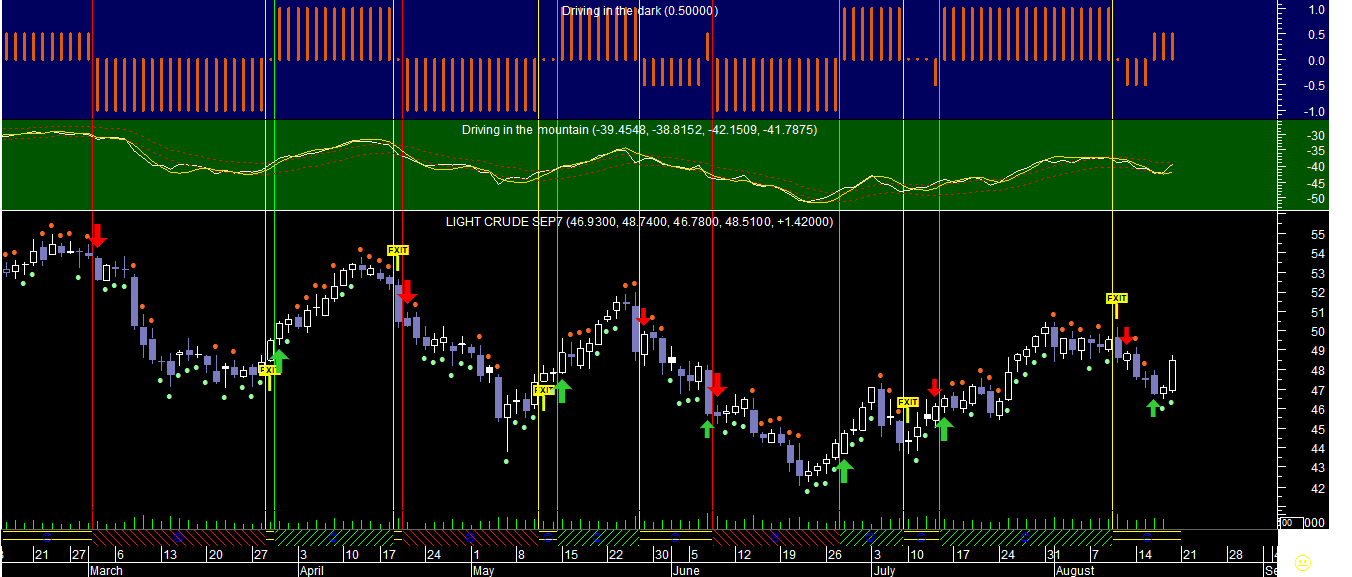Image resolution: width=1352 pixels, height=577 pixels.
Task: Click the 42 price level on the price axis
Action: click(x=1317, y=488)
